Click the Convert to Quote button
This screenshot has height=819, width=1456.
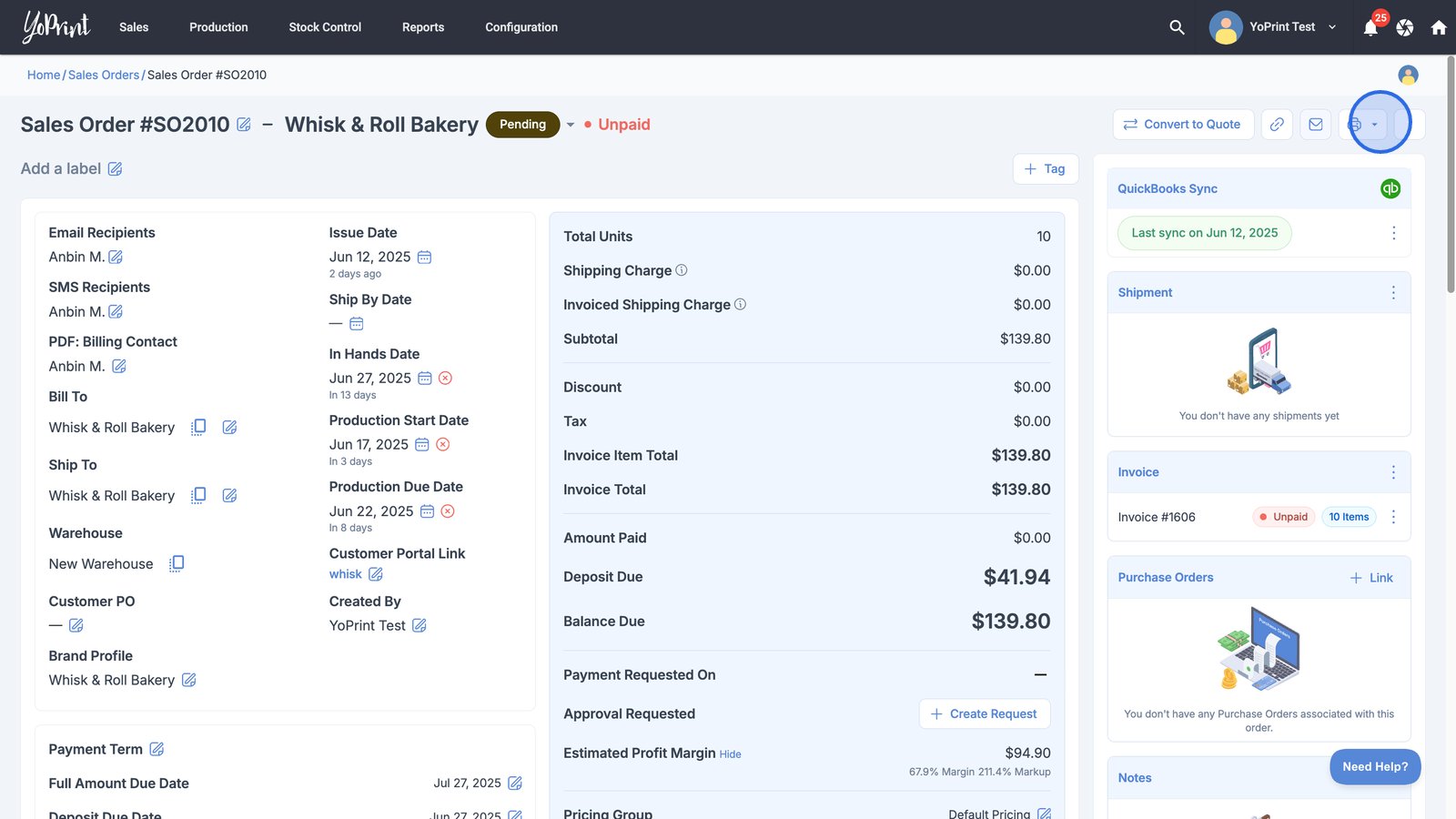coord(1183,125)
